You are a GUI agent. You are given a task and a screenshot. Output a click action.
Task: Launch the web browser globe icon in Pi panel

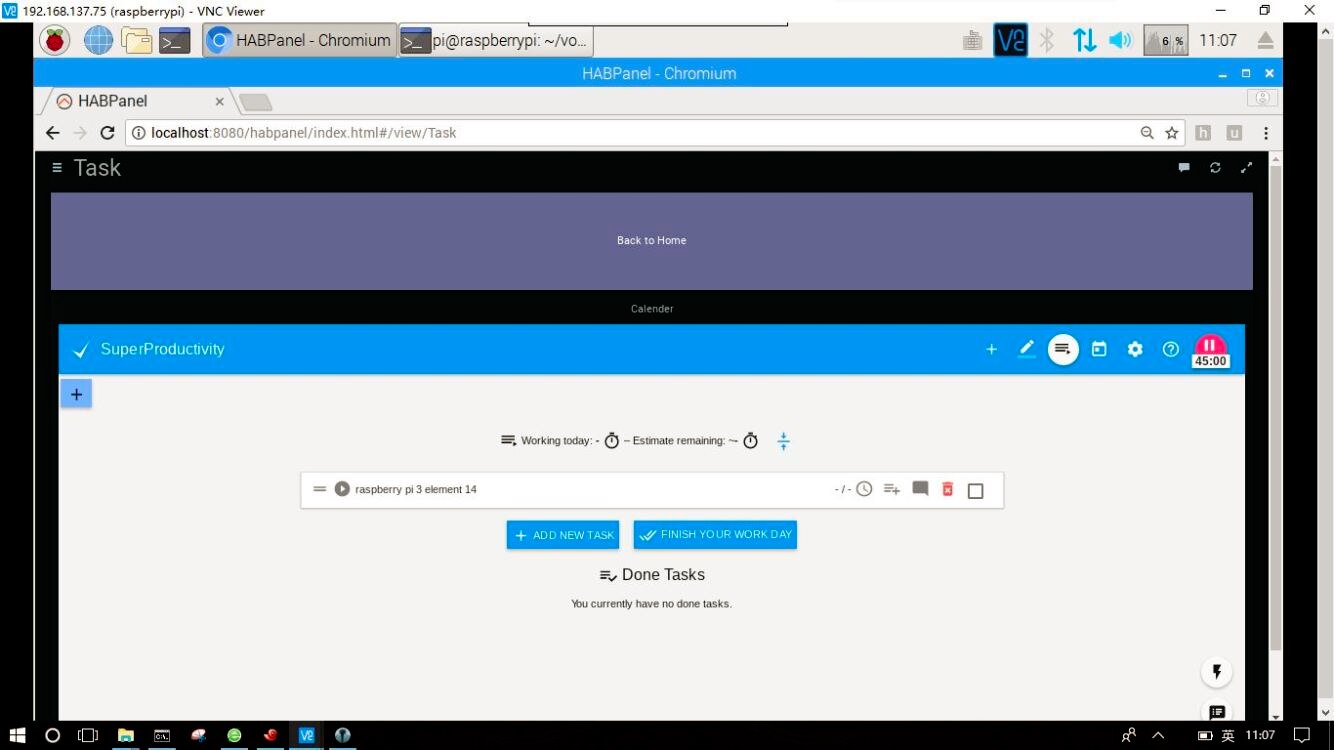tap(98, 40)
